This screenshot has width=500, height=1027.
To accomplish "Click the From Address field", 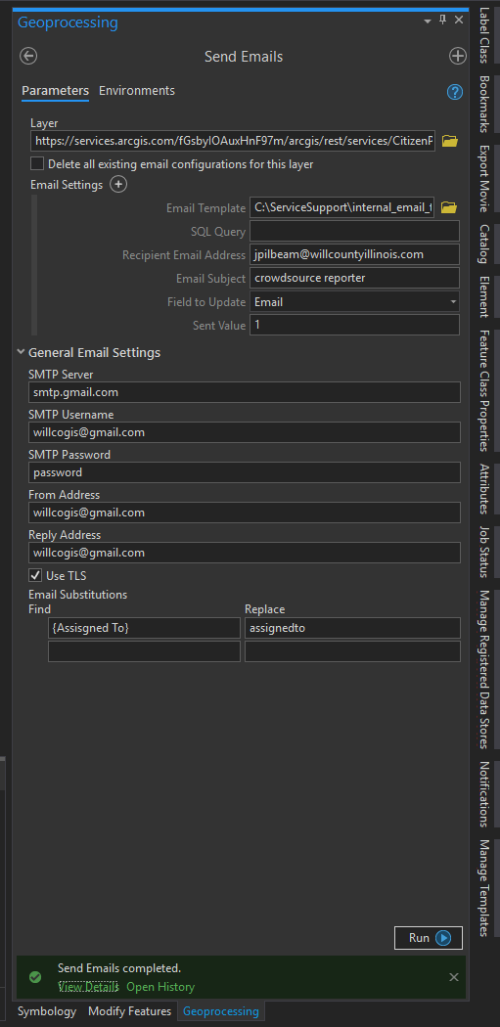I will 244,512.
